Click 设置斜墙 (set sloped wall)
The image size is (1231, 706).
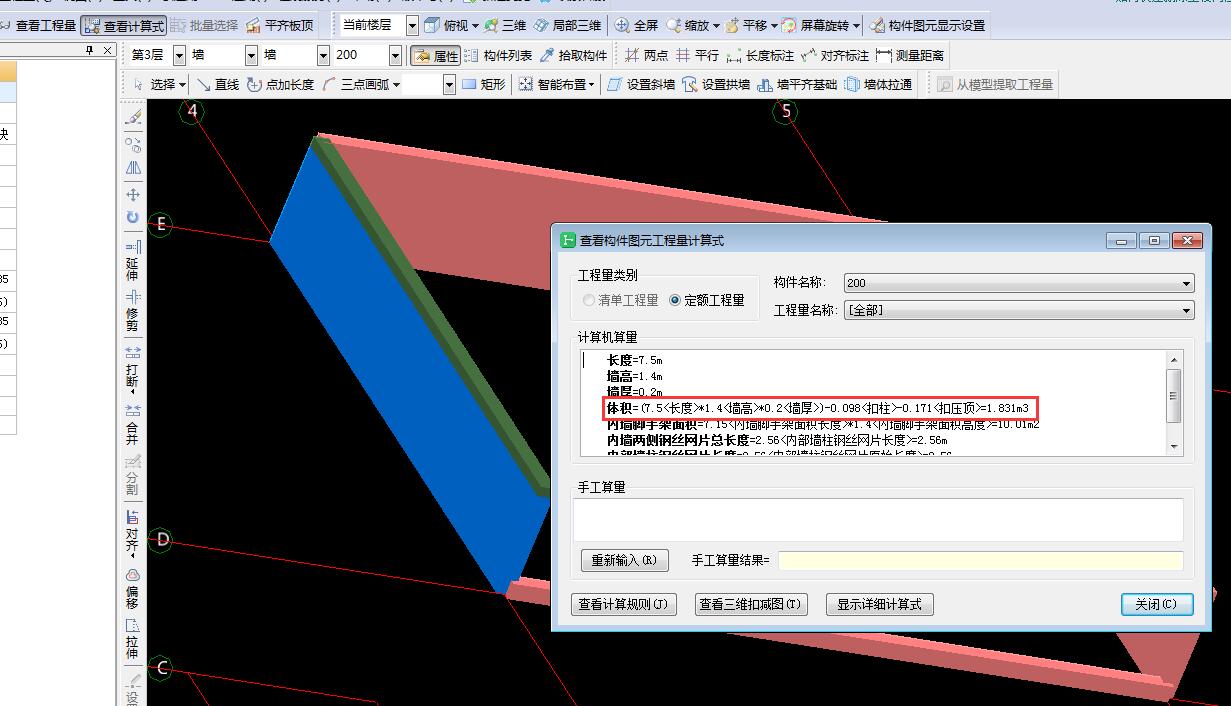pos(641,84)
